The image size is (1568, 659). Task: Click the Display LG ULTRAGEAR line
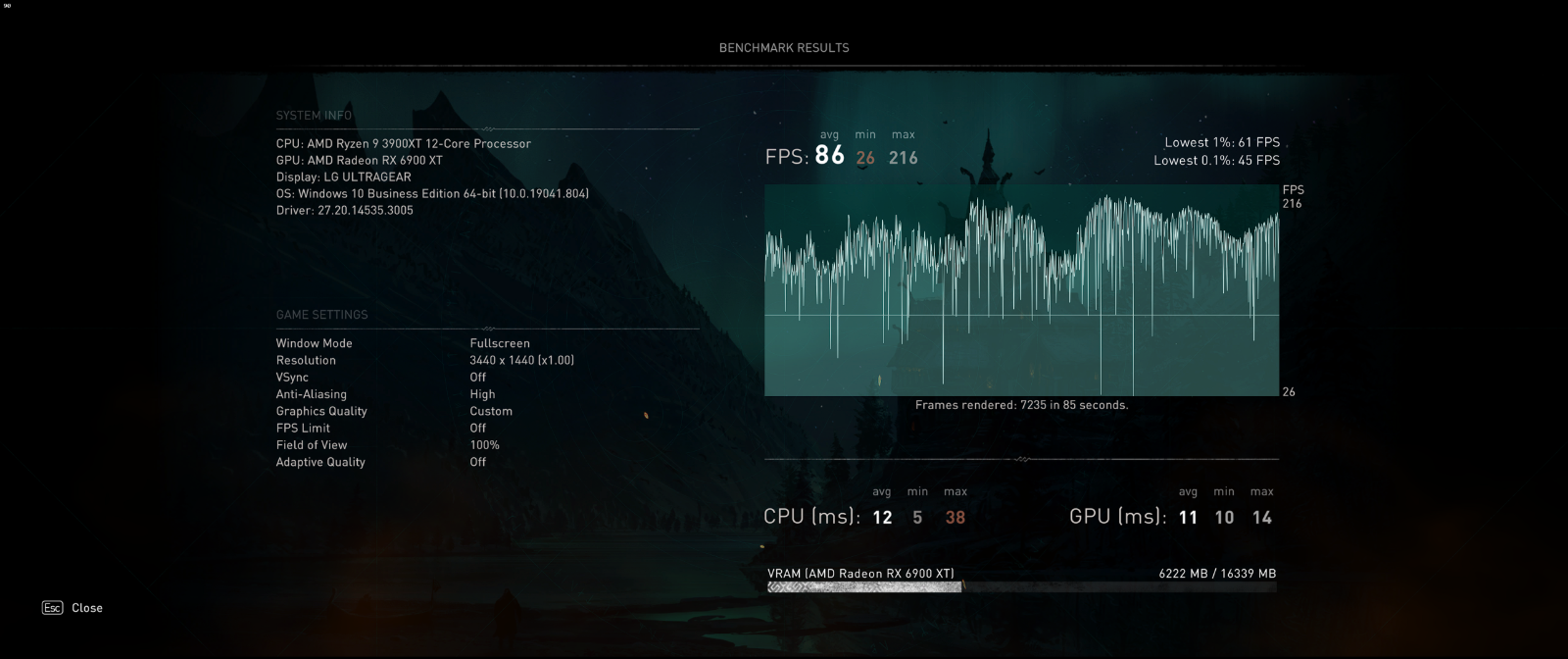pyautogui.click(x=344, y=177)
